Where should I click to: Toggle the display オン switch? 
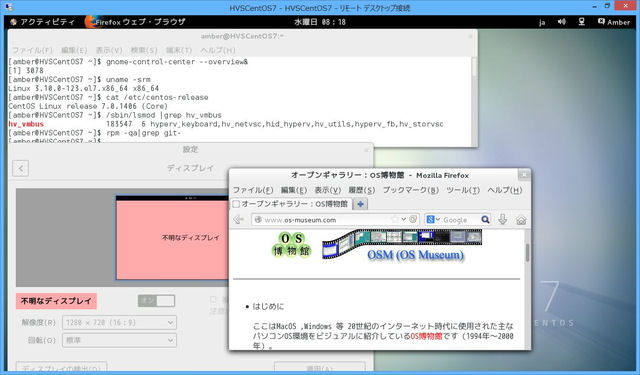[156, 301]
